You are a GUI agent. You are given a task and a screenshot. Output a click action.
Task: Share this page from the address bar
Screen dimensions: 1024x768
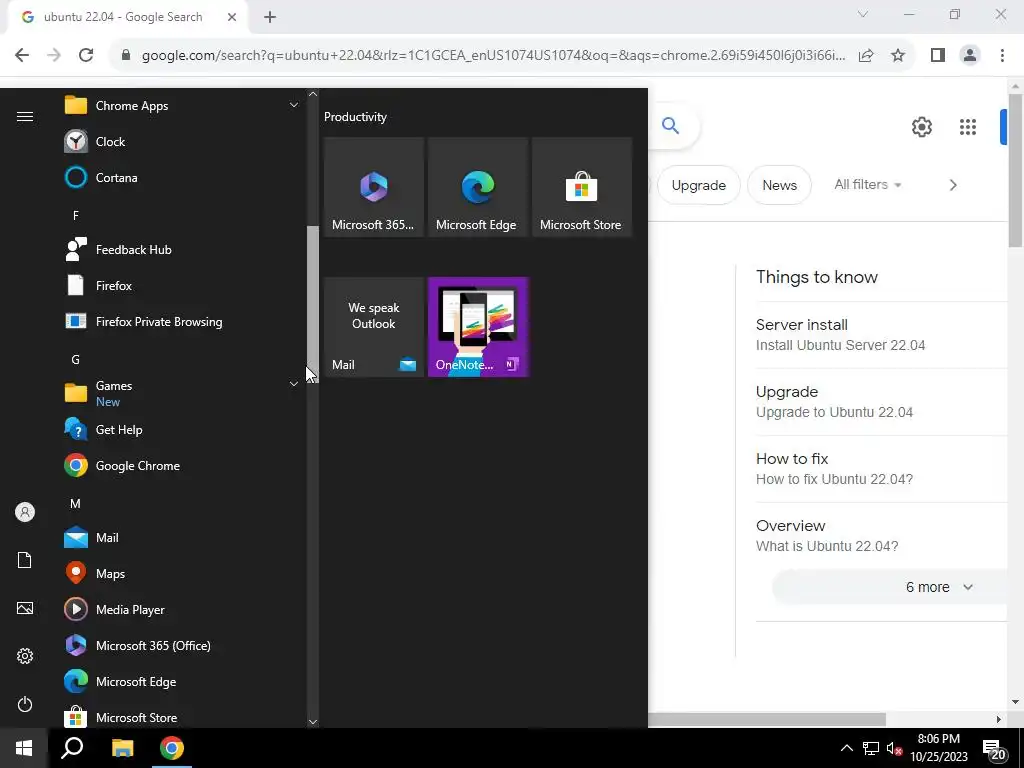[866, 56]
